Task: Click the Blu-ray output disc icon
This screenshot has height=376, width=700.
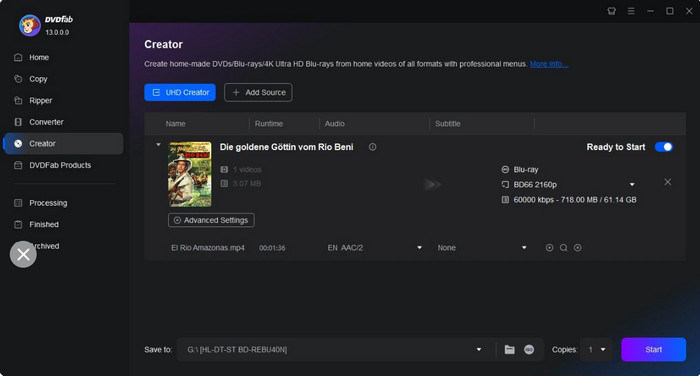Action: point(505,170)
